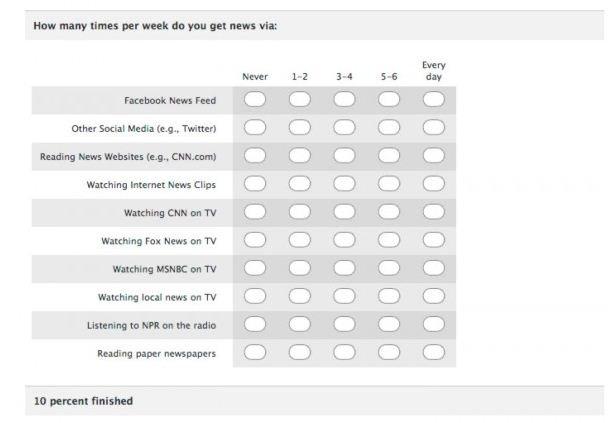Select 3-4 for Watching Fox News
This screenshot has height=423, width=613.
(x=344, y=240)
